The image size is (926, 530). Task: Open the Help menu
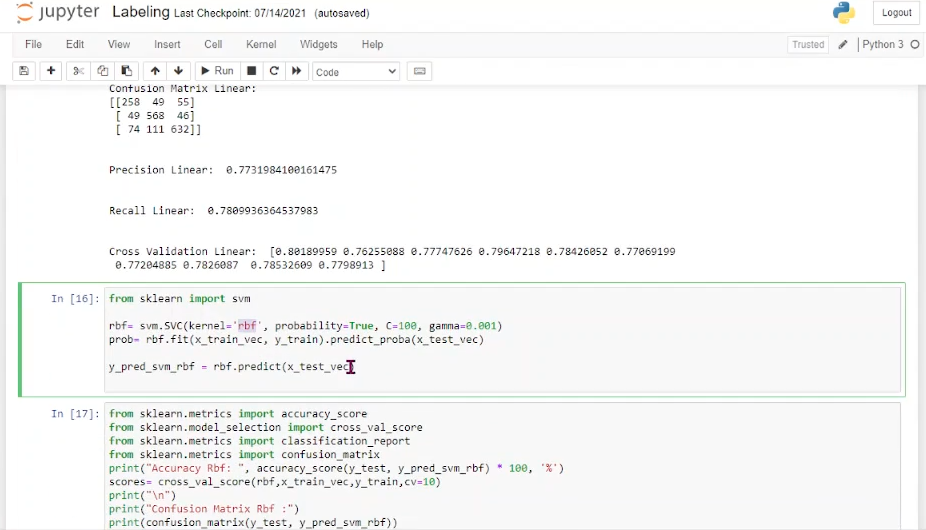coord(372,44)
